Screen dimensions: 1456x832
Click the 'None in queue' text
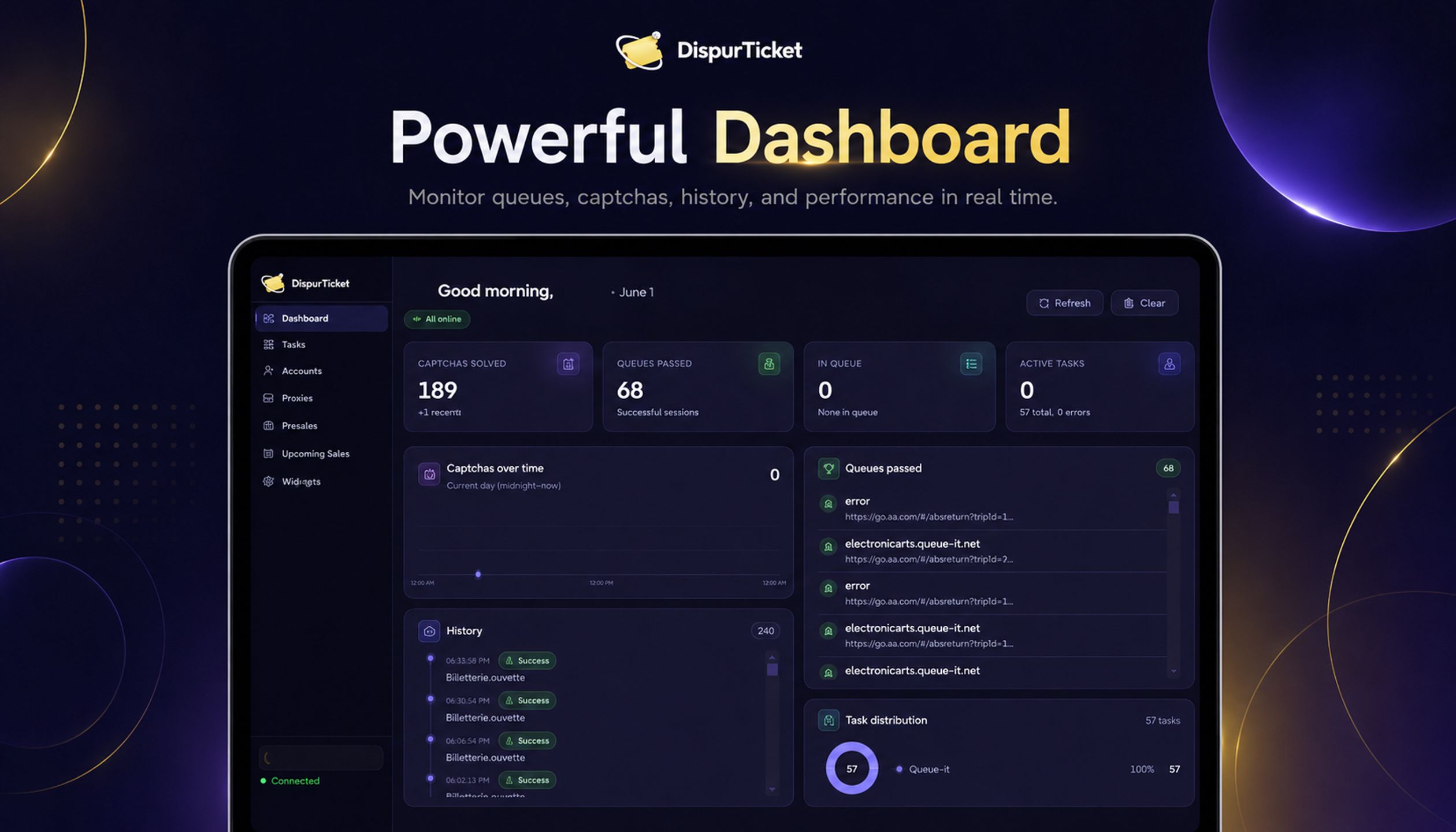point(848,413)
